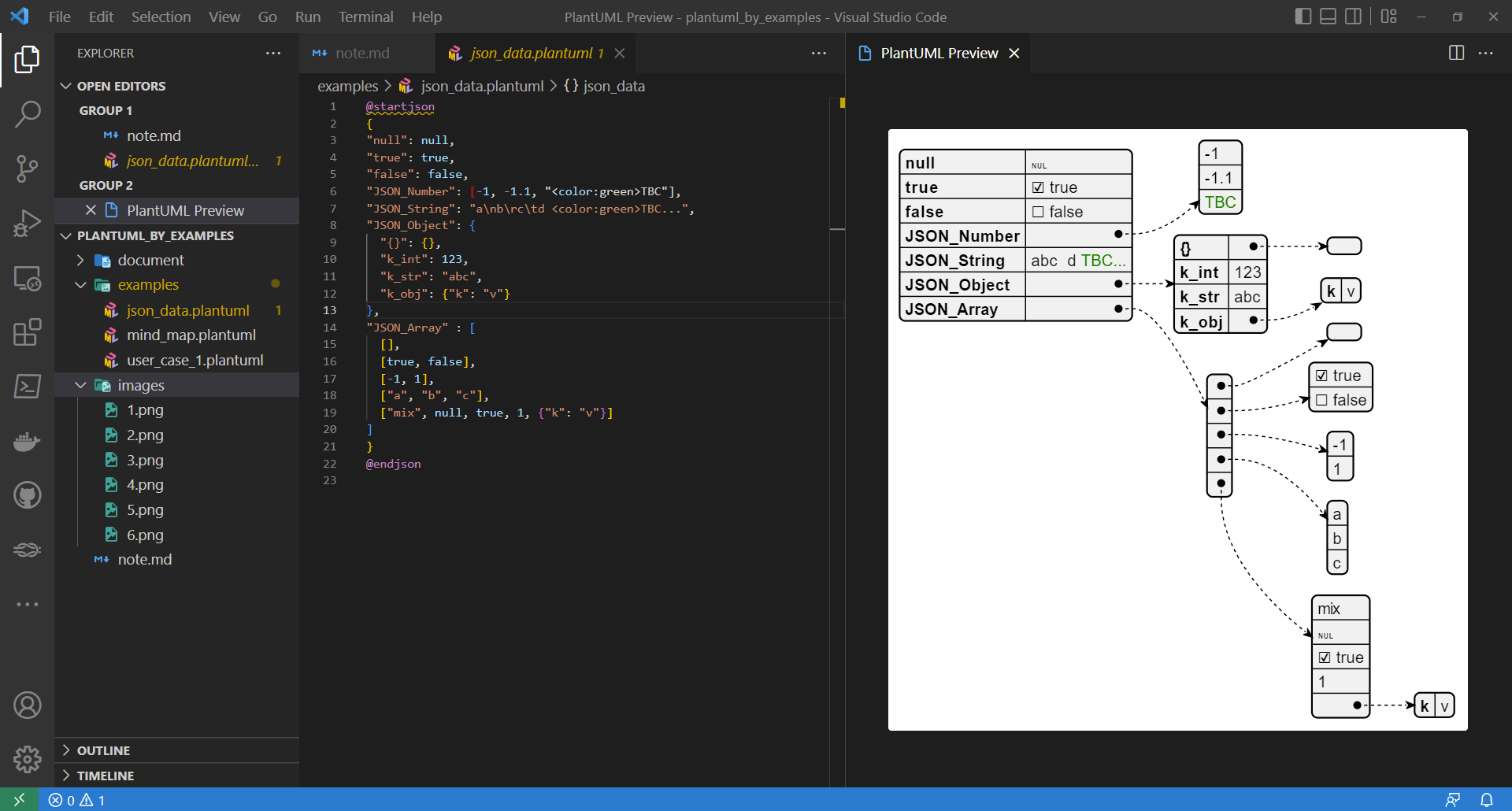
Task: Open the Manage gear menu
Action: [27, 760]
